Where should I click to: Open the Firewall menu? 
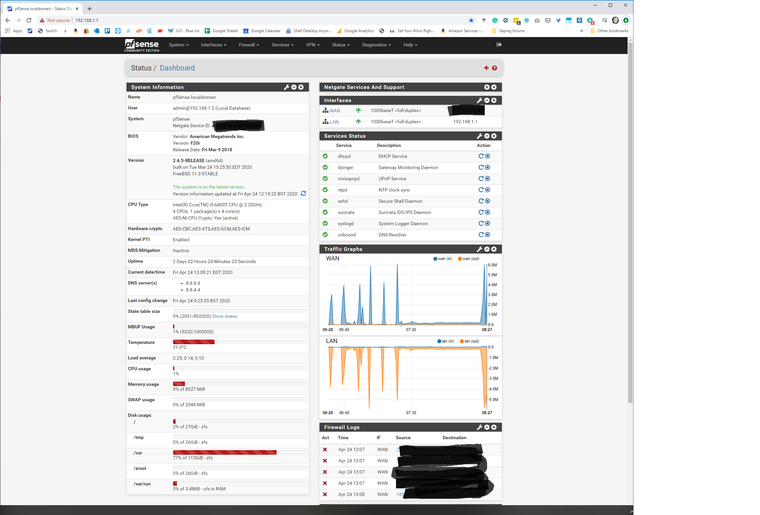(249, 45)
